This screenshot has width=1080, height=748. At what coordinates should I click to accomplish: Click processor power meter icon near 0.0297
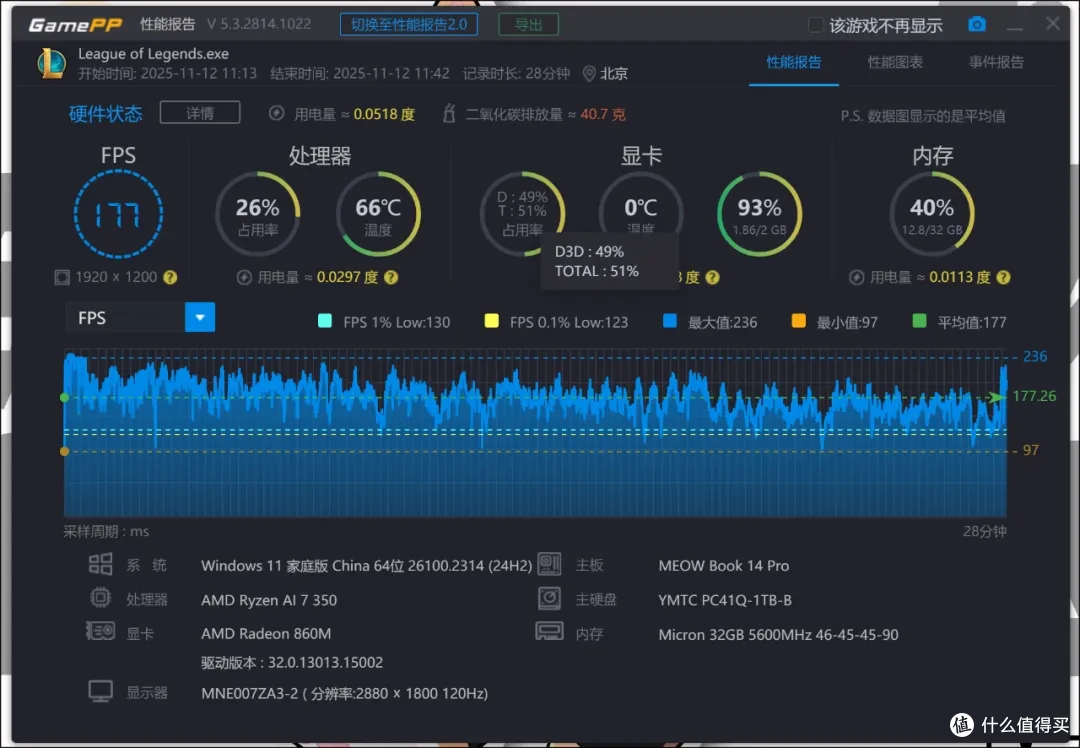244,278
